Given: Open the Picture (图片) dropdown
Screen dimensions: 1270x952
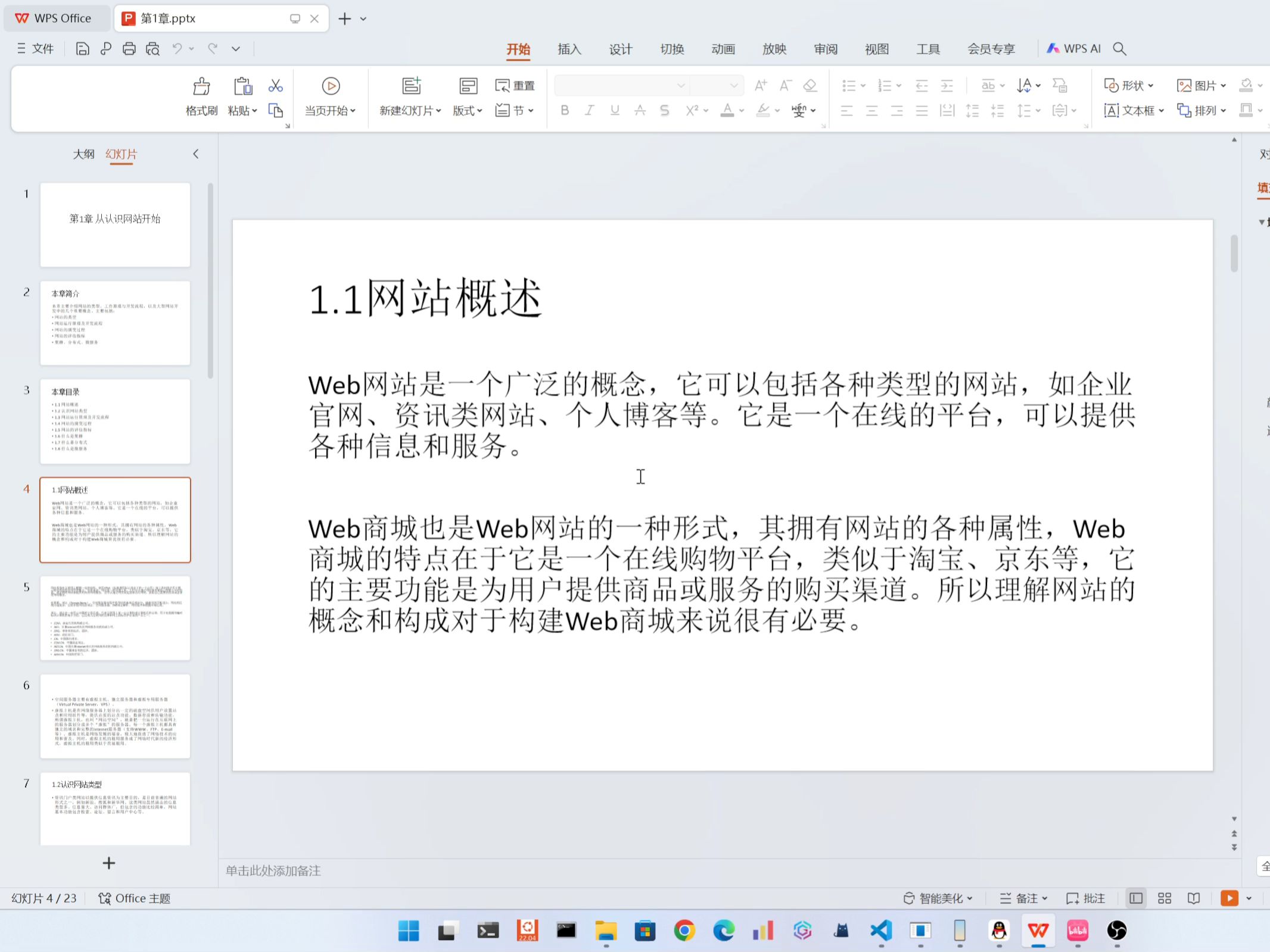Looking at the screenshot, I should 1201,86.
